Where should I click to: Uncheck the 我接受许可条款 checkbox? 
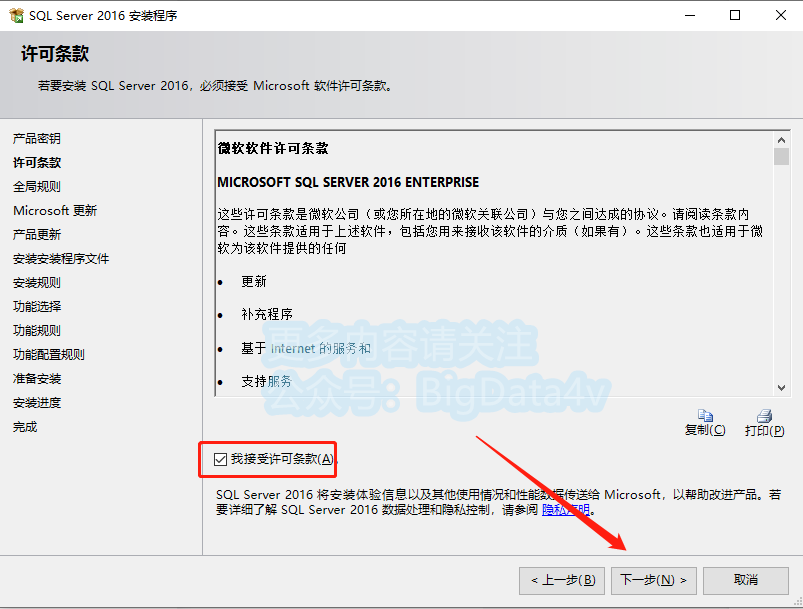220,459
